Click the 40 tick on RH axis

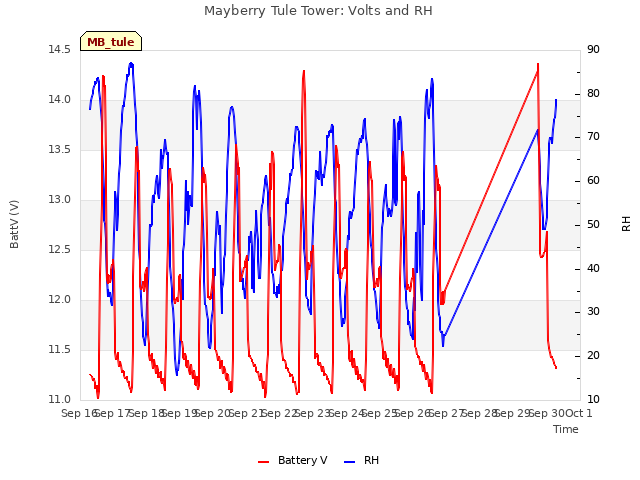pyautogui.click(x=593, y=269)
